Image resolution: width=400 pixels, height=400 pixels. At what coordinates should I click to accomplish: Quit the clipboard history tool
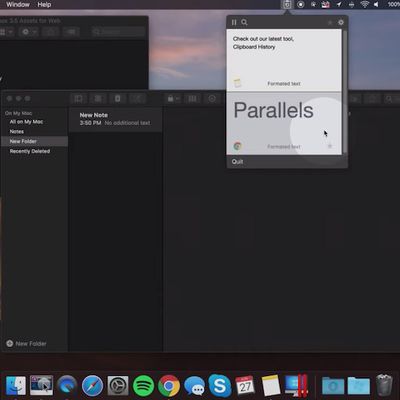point(237,162)
